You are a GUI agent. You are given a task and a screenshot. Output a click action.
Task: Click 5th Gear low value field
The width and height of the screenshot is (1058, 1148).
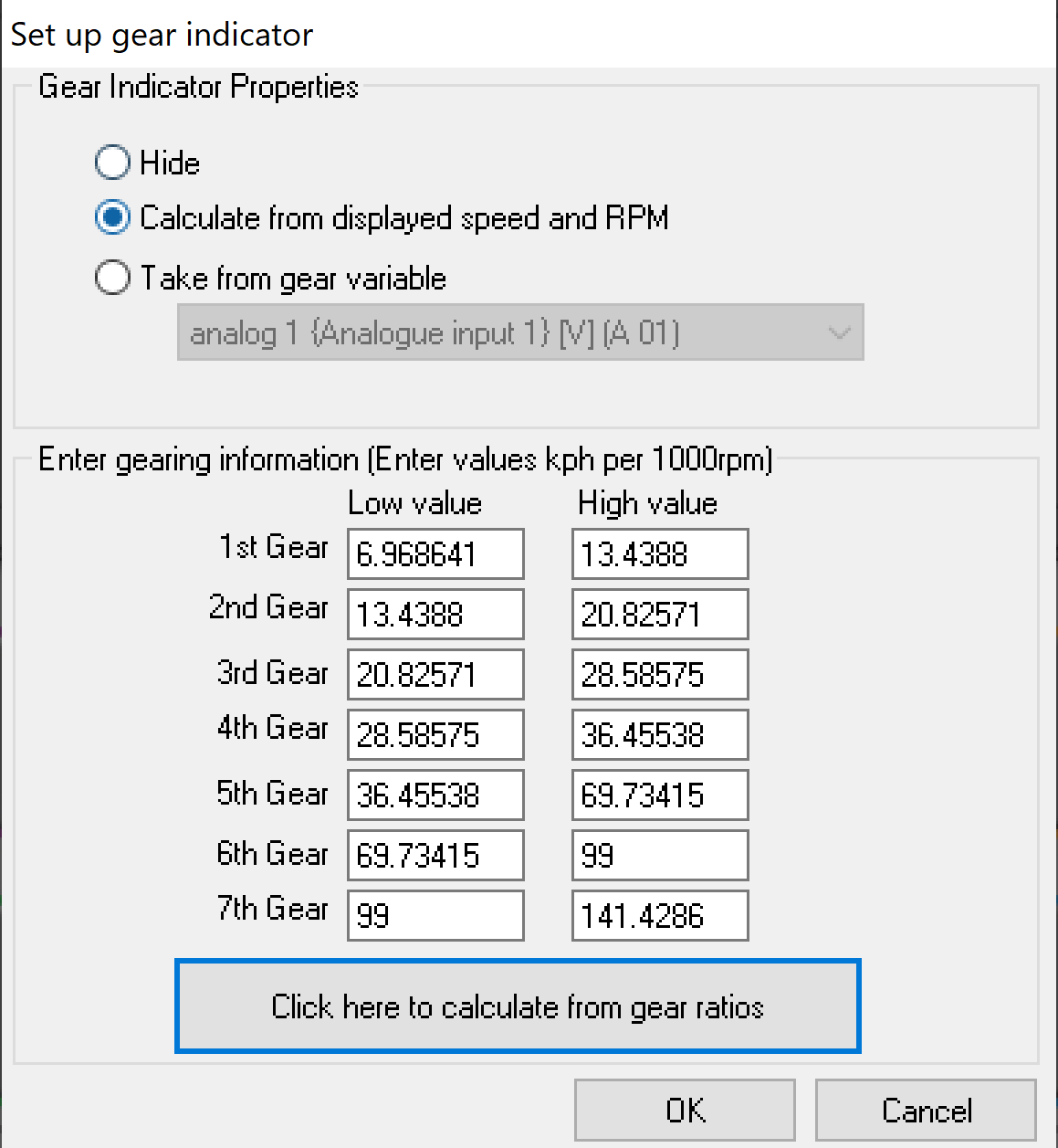pyautogui.click(x=435, y=795)
